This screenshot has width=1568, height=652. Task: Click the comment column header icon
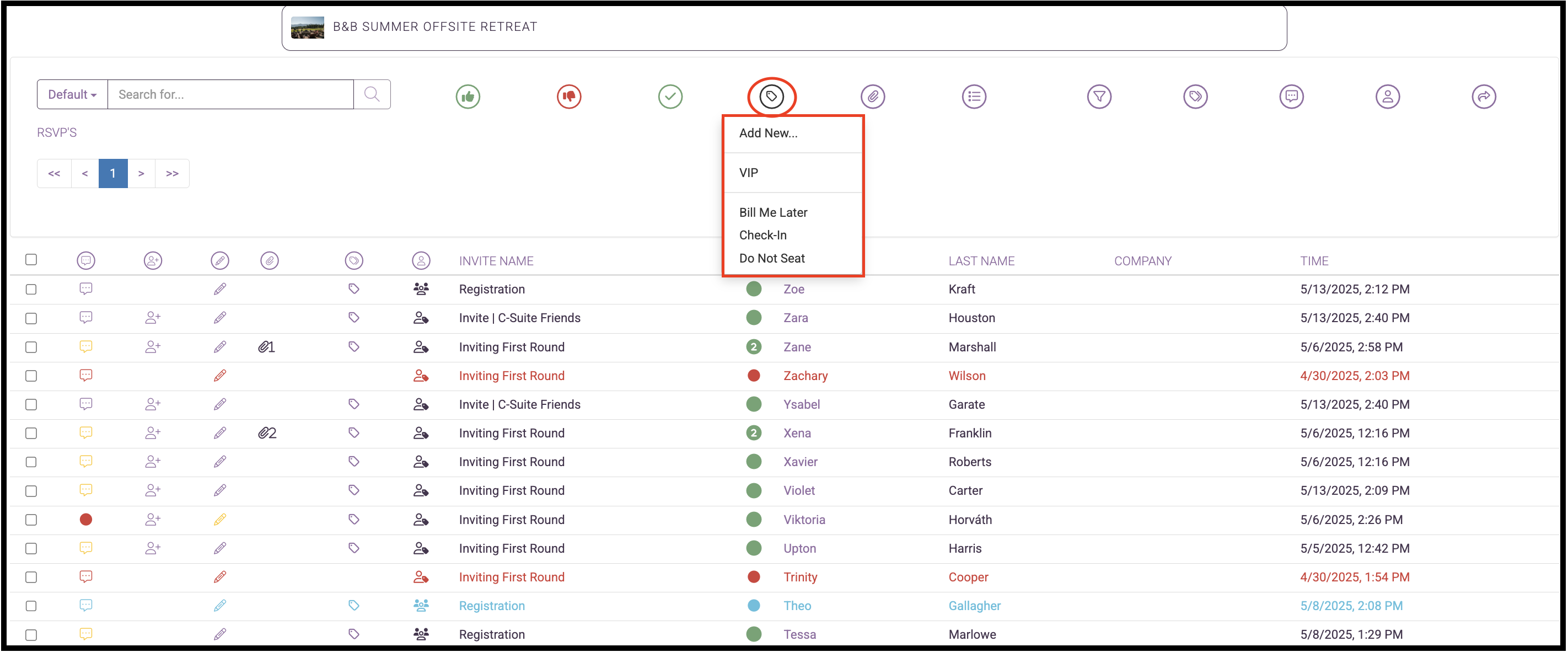point(86,260)
